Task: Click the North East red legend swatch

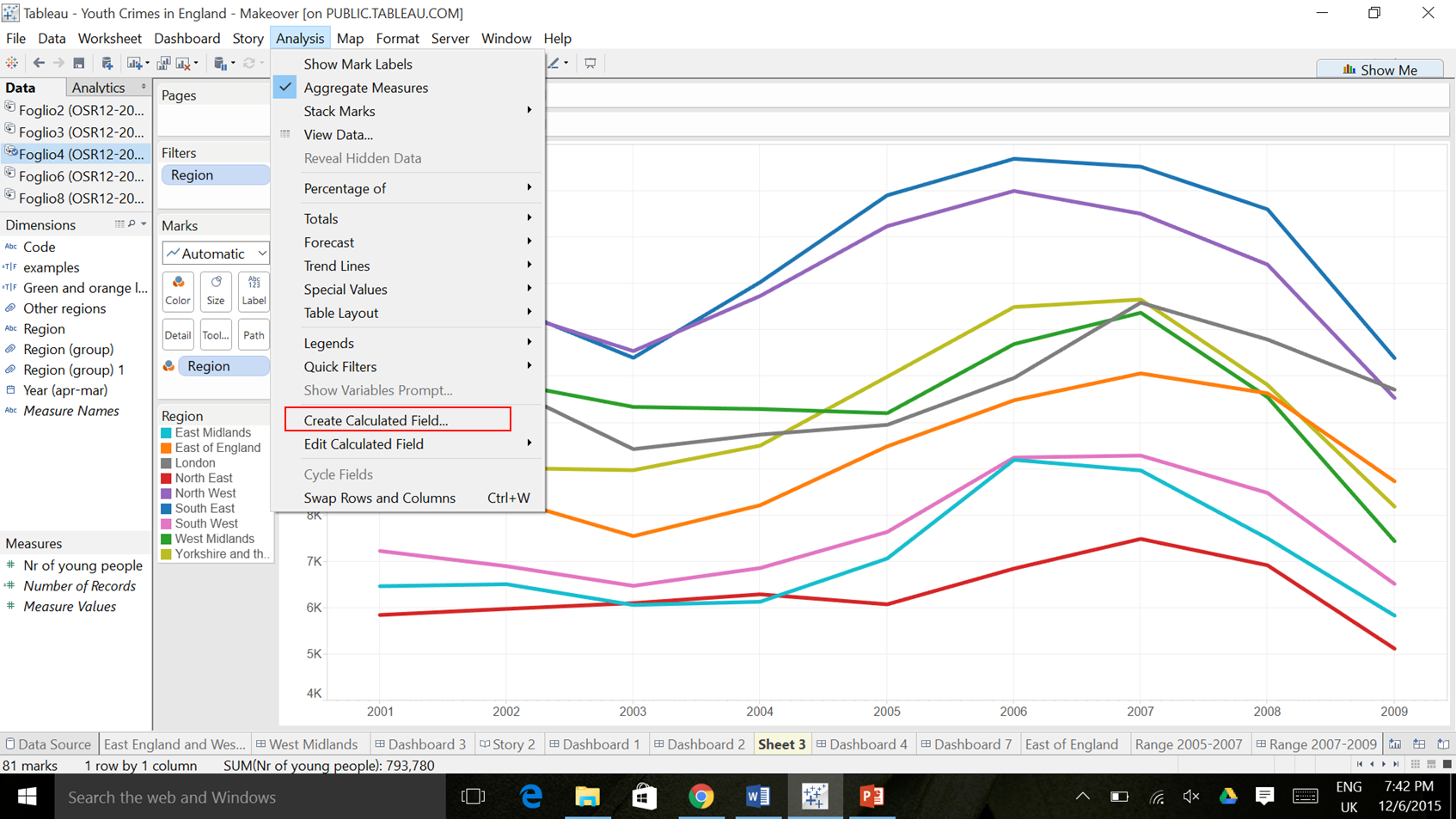Action: [167, 479]
